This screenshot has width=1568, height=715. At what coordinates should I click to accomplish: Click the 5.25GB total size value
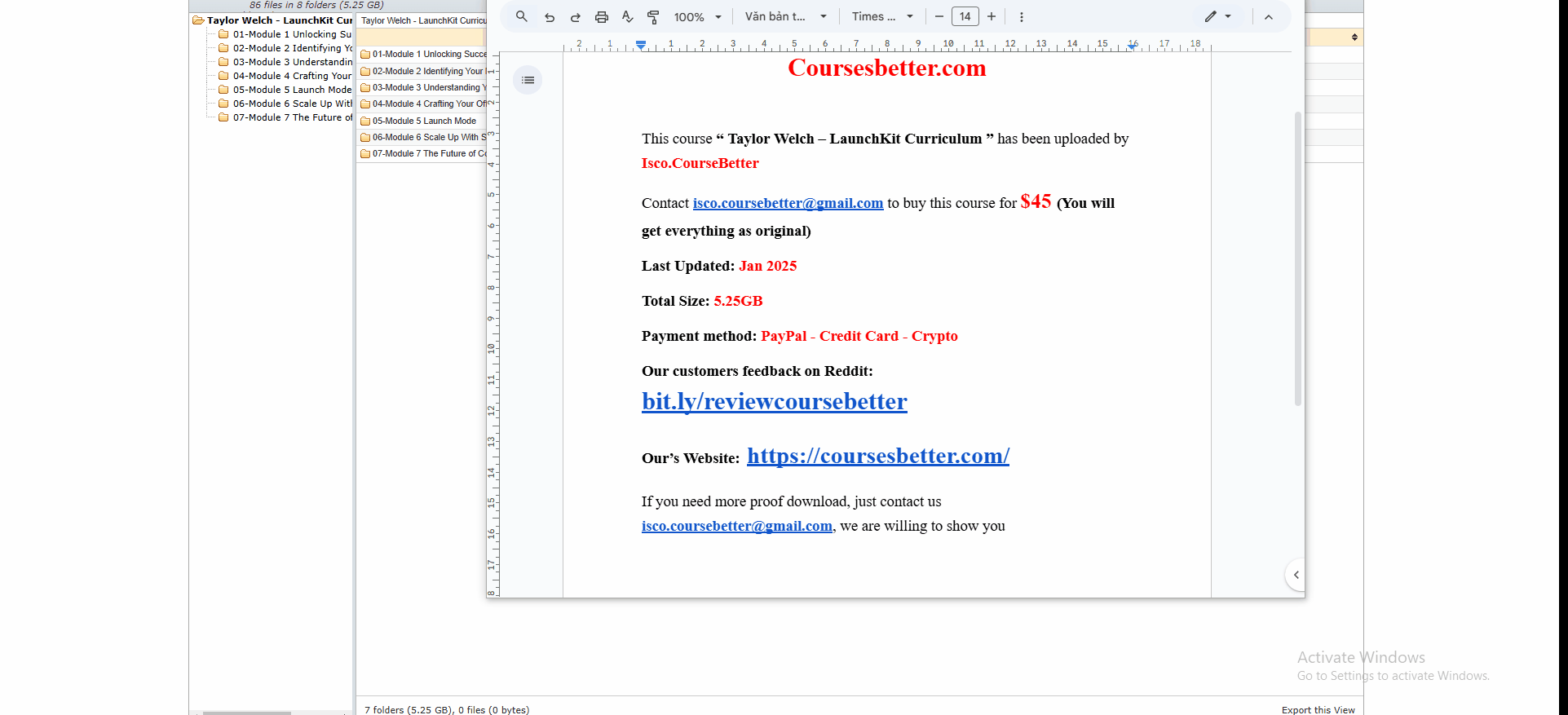[738, 301]
